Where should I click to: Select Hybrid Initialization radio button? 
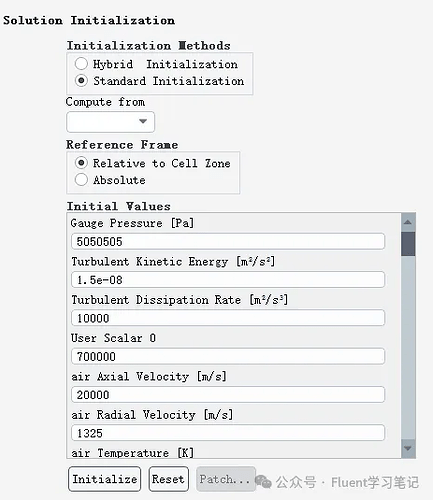[81, 63]
